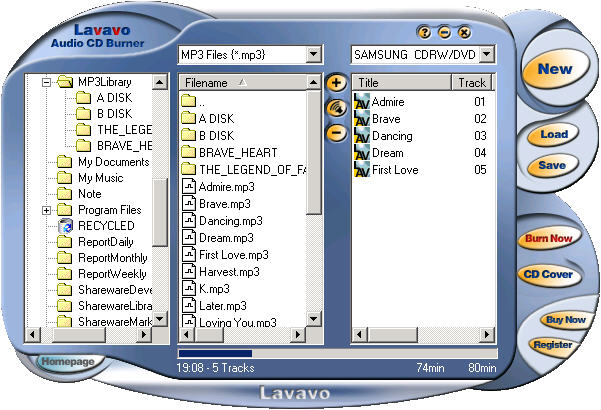601x410 pixels.
Task: Select 'Dream.mp3' in file list
Action: 226,238
